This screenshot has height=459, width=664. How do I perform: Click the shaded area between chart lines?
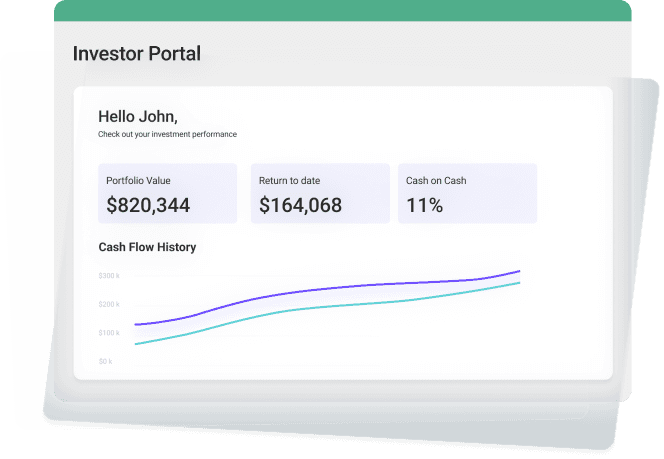click(300, 297)
